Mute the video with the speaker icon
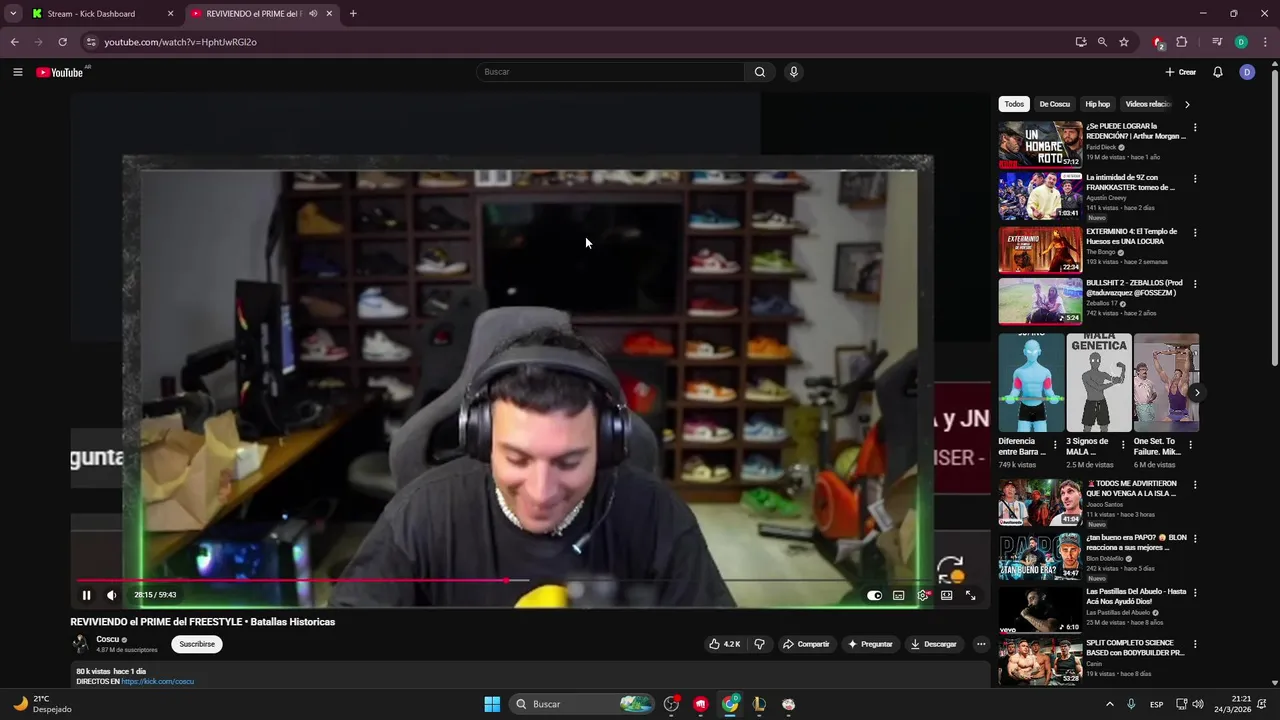The width and height of the screenshot is (1280, 720). [x=111, y=595]
